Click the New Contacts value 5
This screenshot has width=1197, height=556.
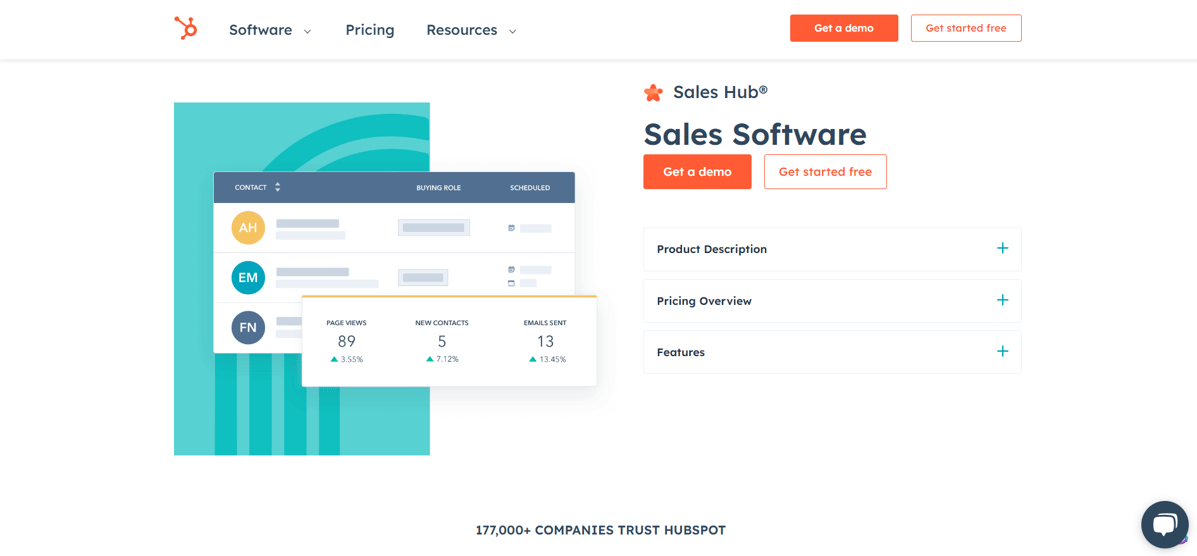click(442, 341)
